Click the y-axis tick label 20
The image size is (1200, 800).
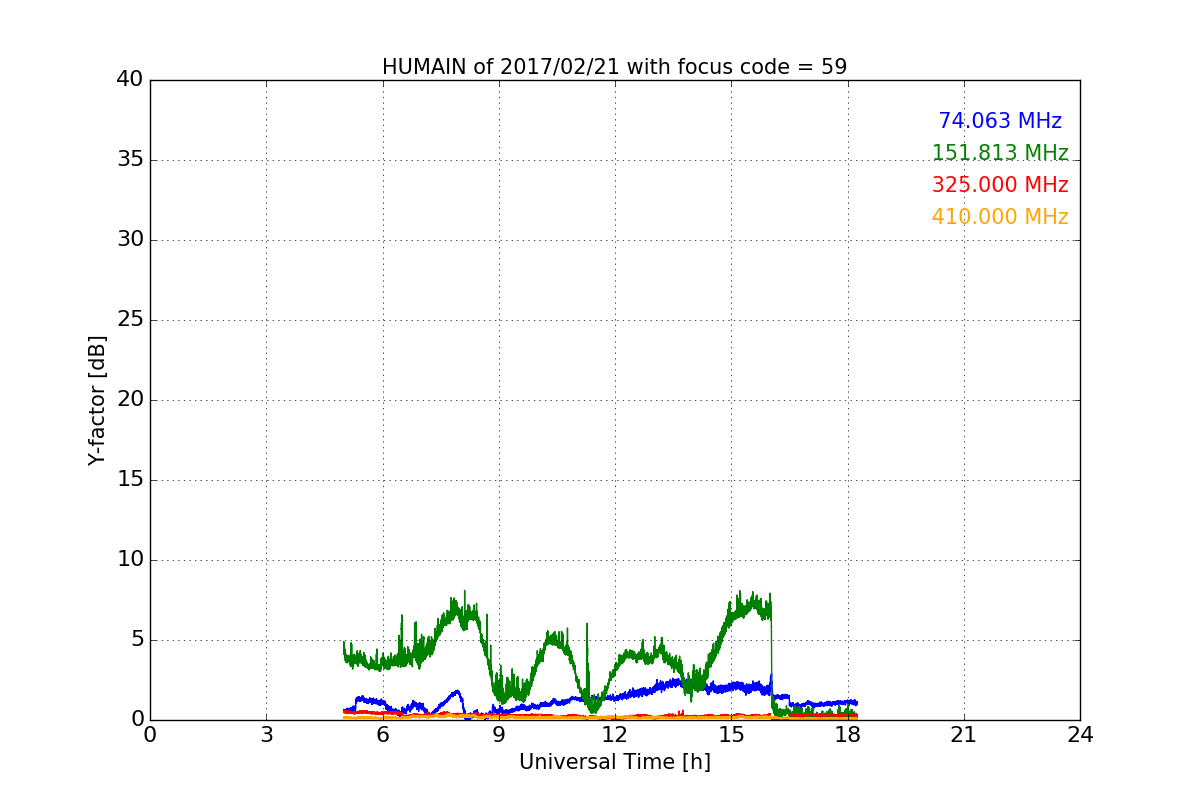tap(130, 400)
